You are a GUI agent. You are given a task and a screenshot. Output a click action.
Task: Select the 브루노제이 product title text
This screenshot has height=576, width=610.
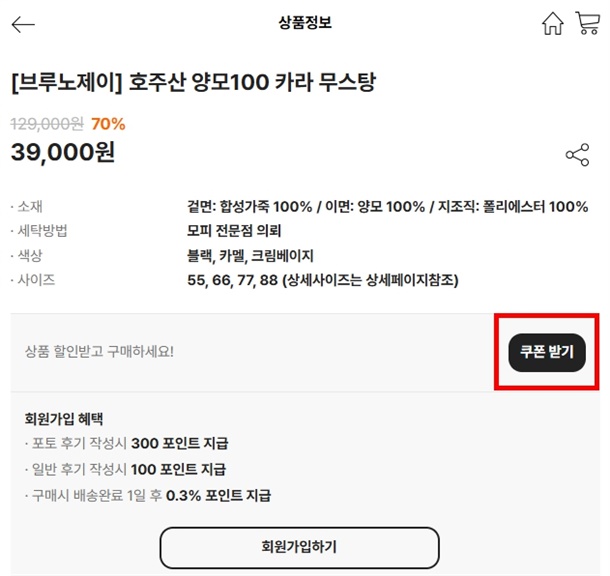pyautogui.click(x=193, y=82)
